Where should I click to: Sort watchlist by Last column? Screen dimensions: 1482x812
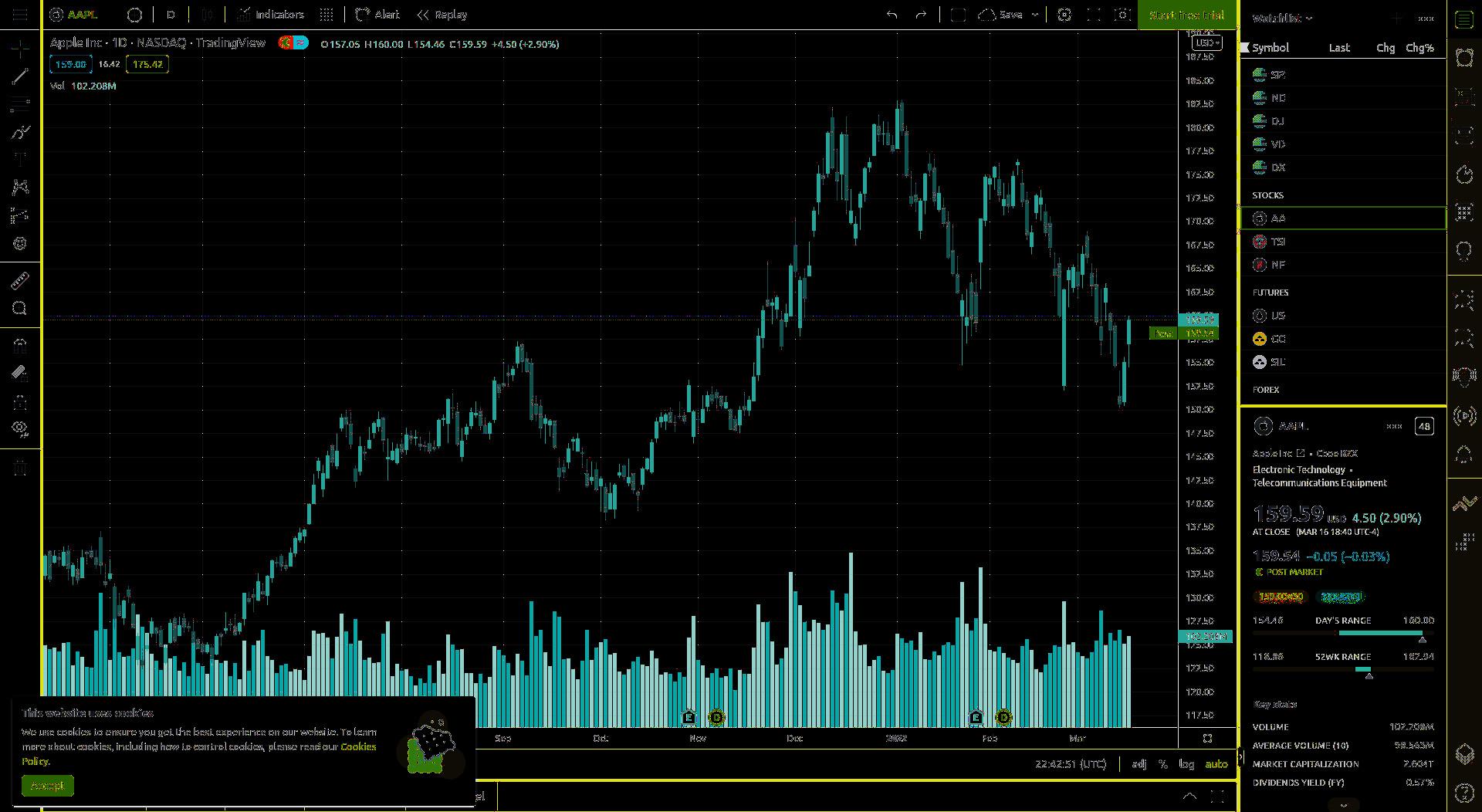1339,47
